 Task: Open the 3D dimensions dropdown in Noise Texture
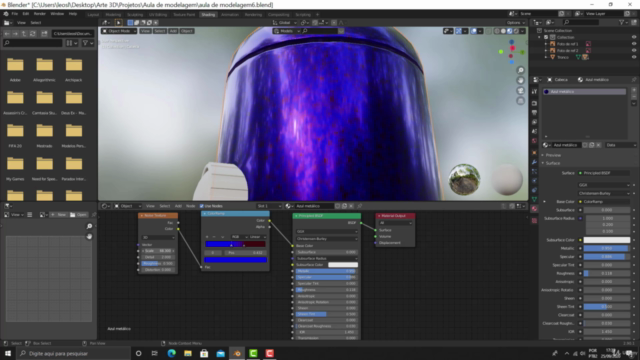[x=158, y=238]
